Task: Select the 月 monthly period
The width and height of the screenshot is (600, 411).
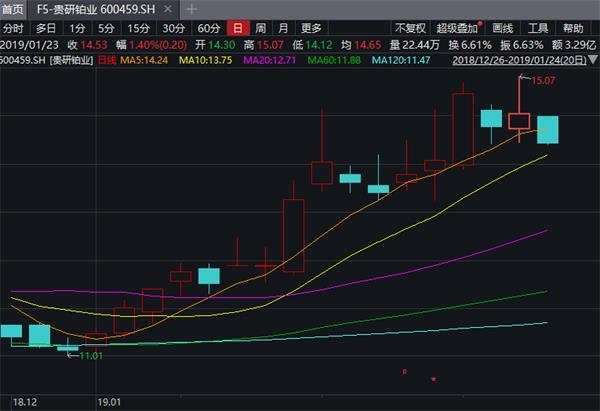Action: (283, 28)
